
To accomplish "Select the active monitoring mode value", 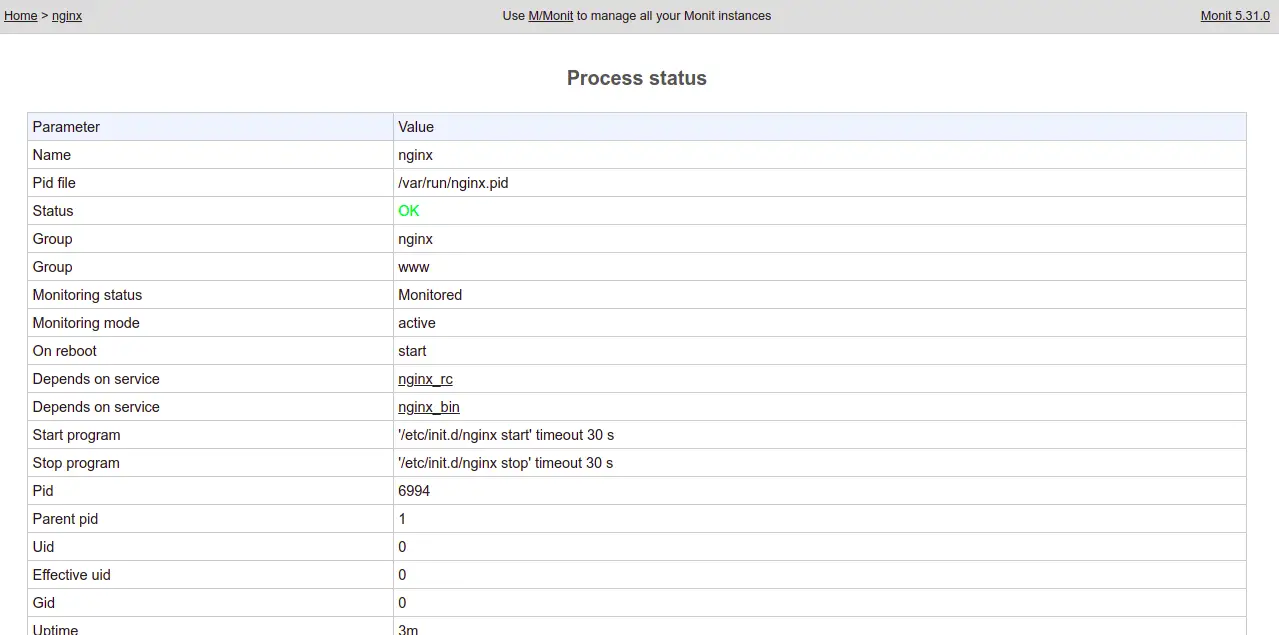I will pos(417,323).
